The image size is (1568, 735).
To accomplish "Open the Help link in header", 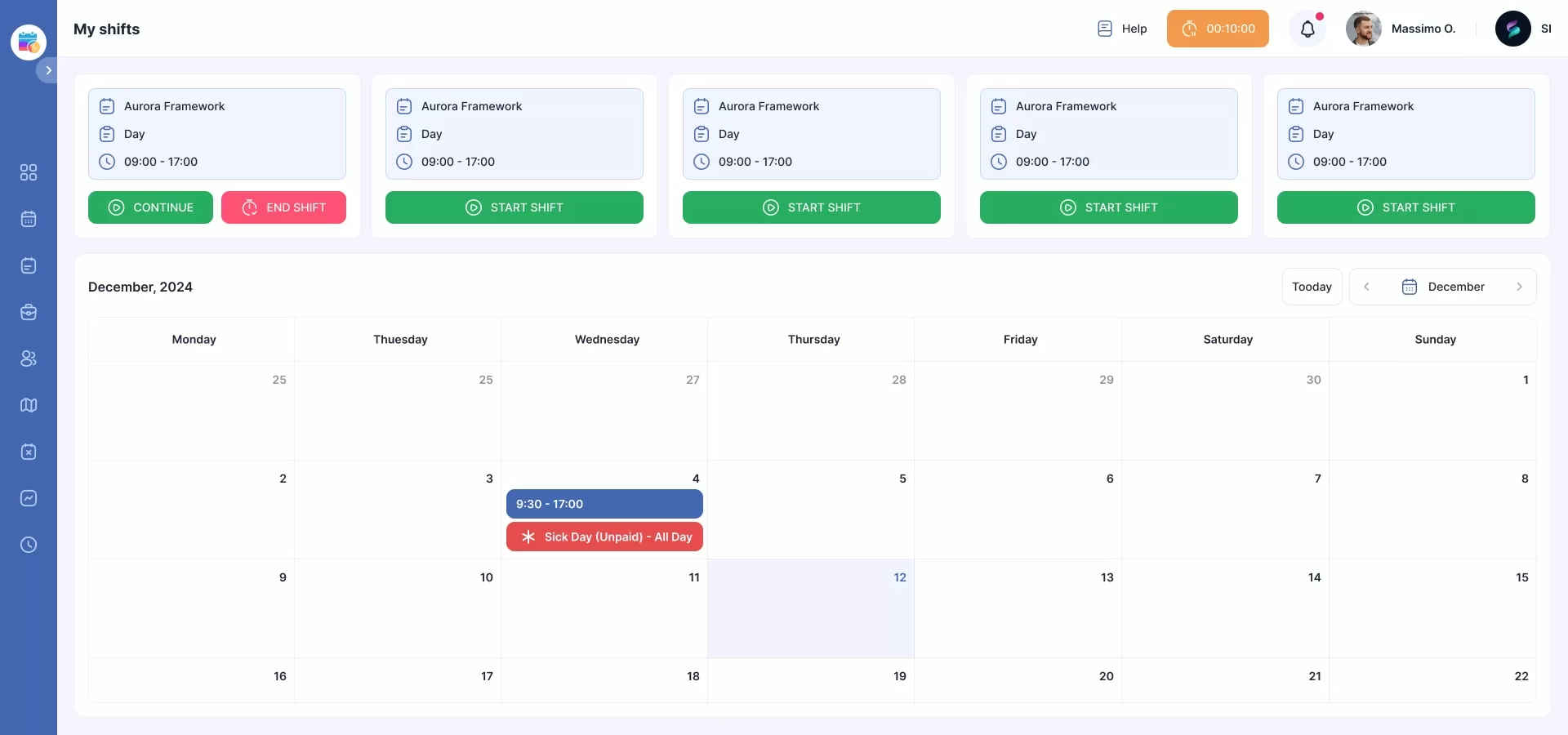I will [1122, 29].
